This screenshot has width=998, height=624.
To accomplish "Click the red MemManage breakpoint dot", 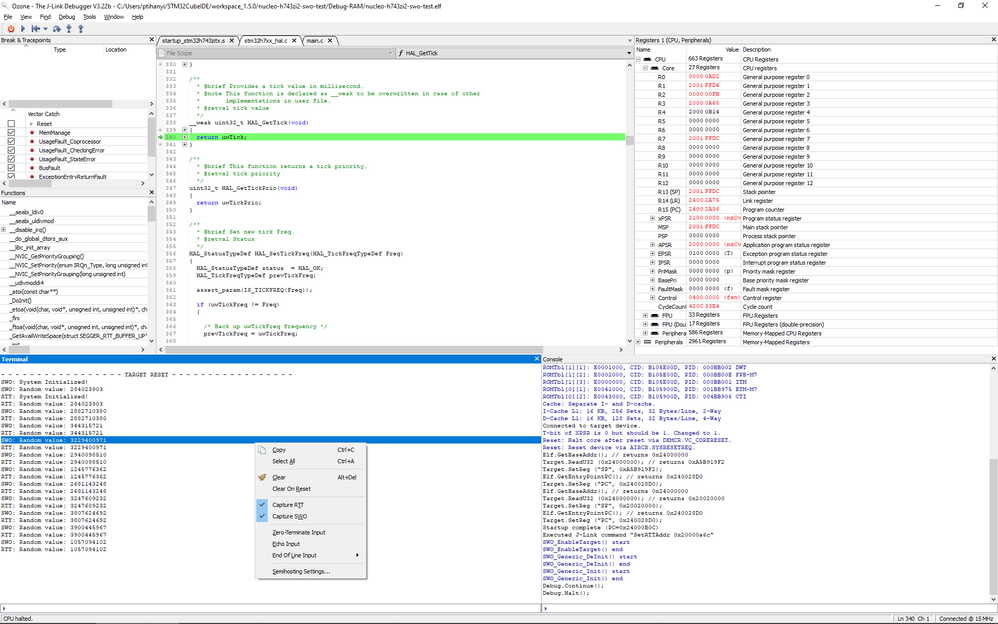I will click(x=32, y=132).
